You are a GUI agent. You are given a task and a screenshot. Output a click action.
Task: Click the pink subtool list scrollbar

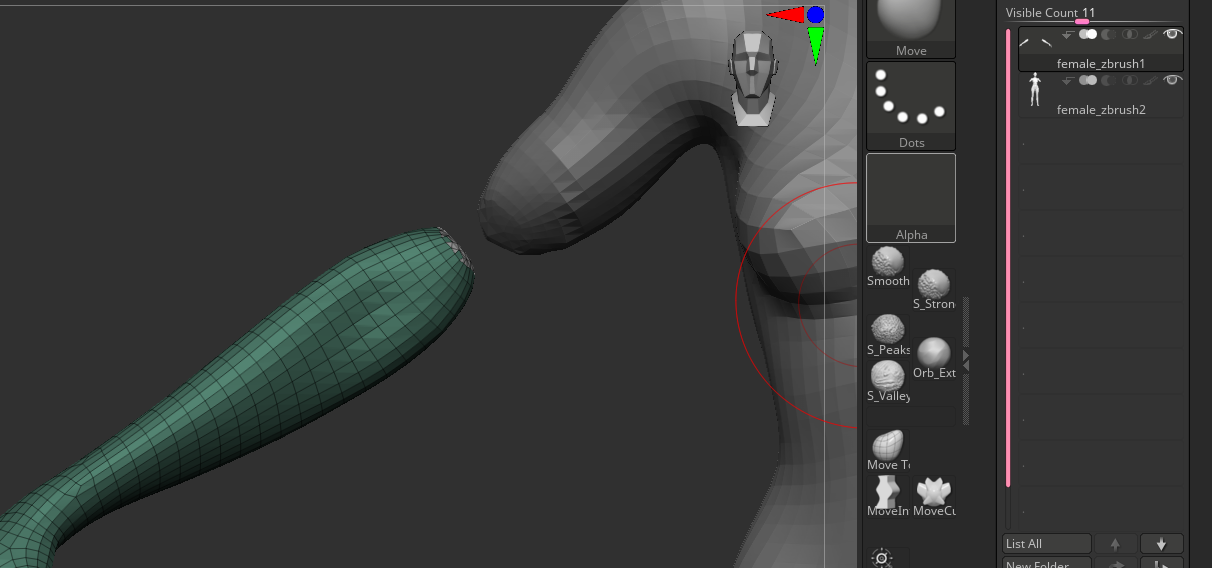[x=1008, y=258]
